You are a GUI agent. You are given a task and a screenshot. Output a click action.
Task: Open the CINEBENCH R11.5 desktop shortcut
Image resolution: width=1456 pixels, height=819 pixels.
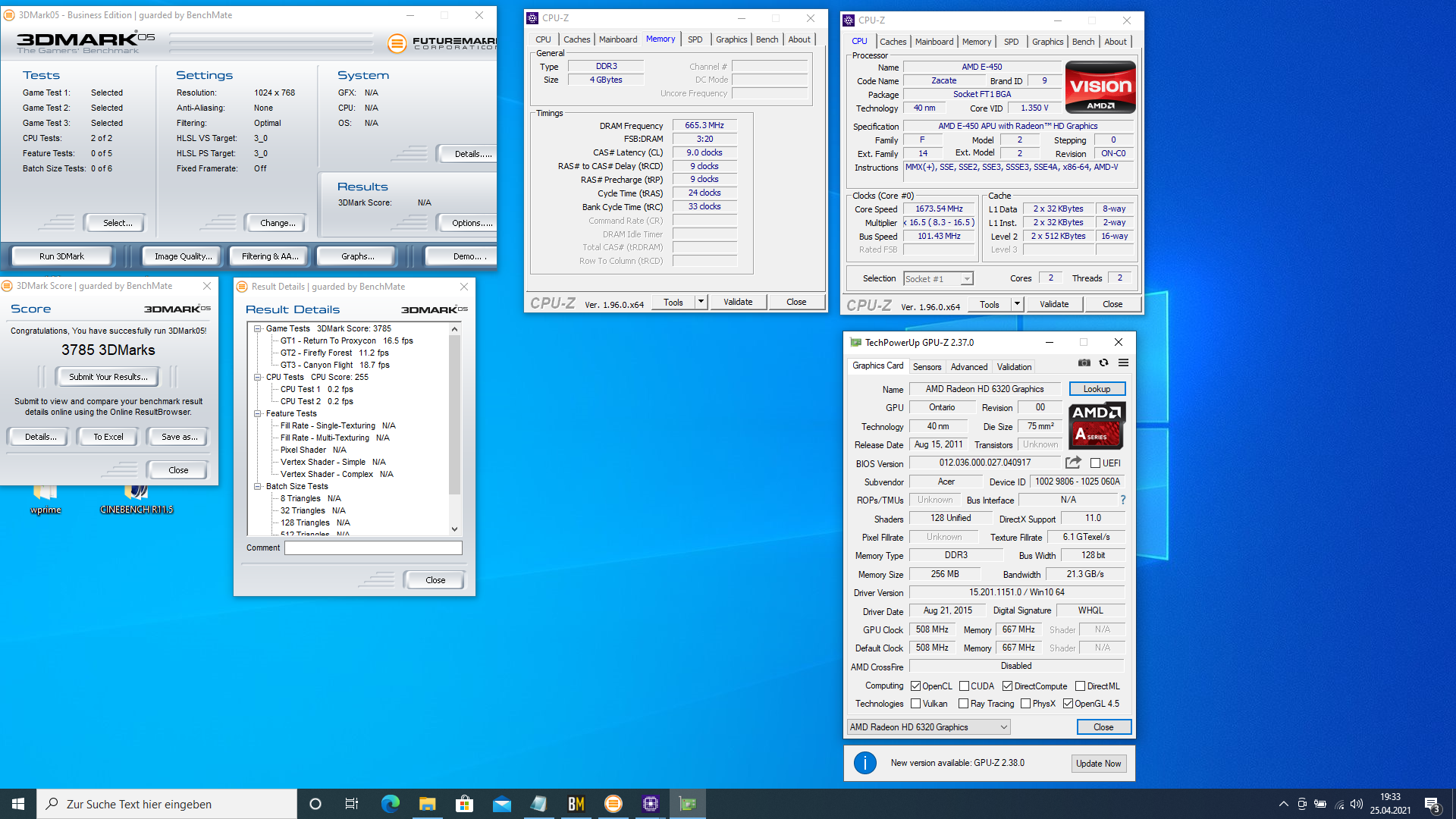[136, 500]
